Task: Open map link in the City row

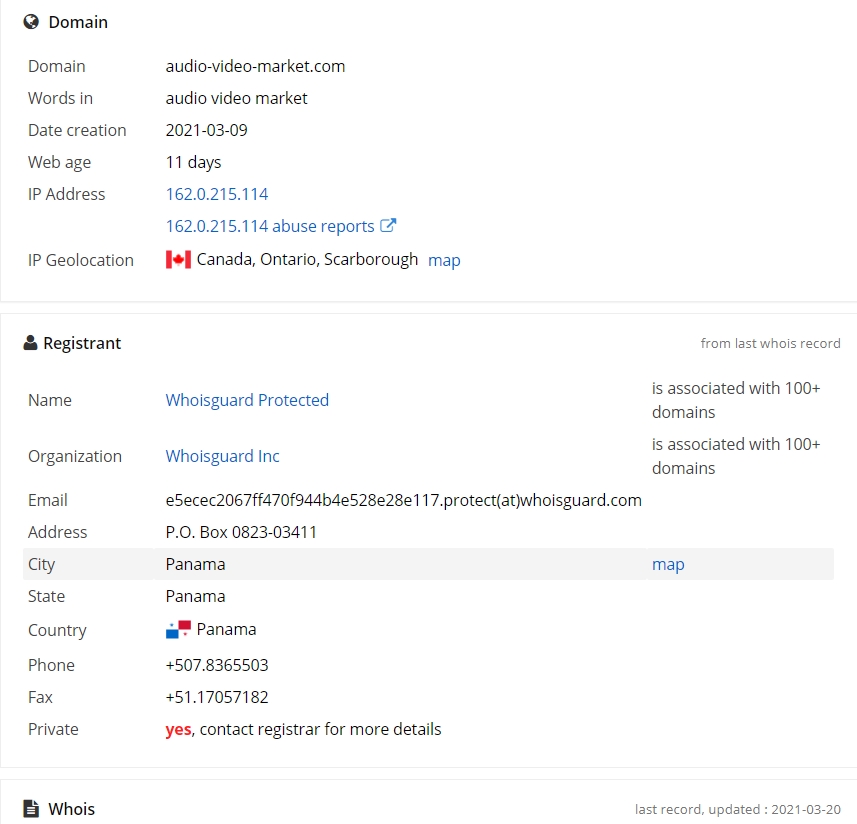Action: [668, 564]
